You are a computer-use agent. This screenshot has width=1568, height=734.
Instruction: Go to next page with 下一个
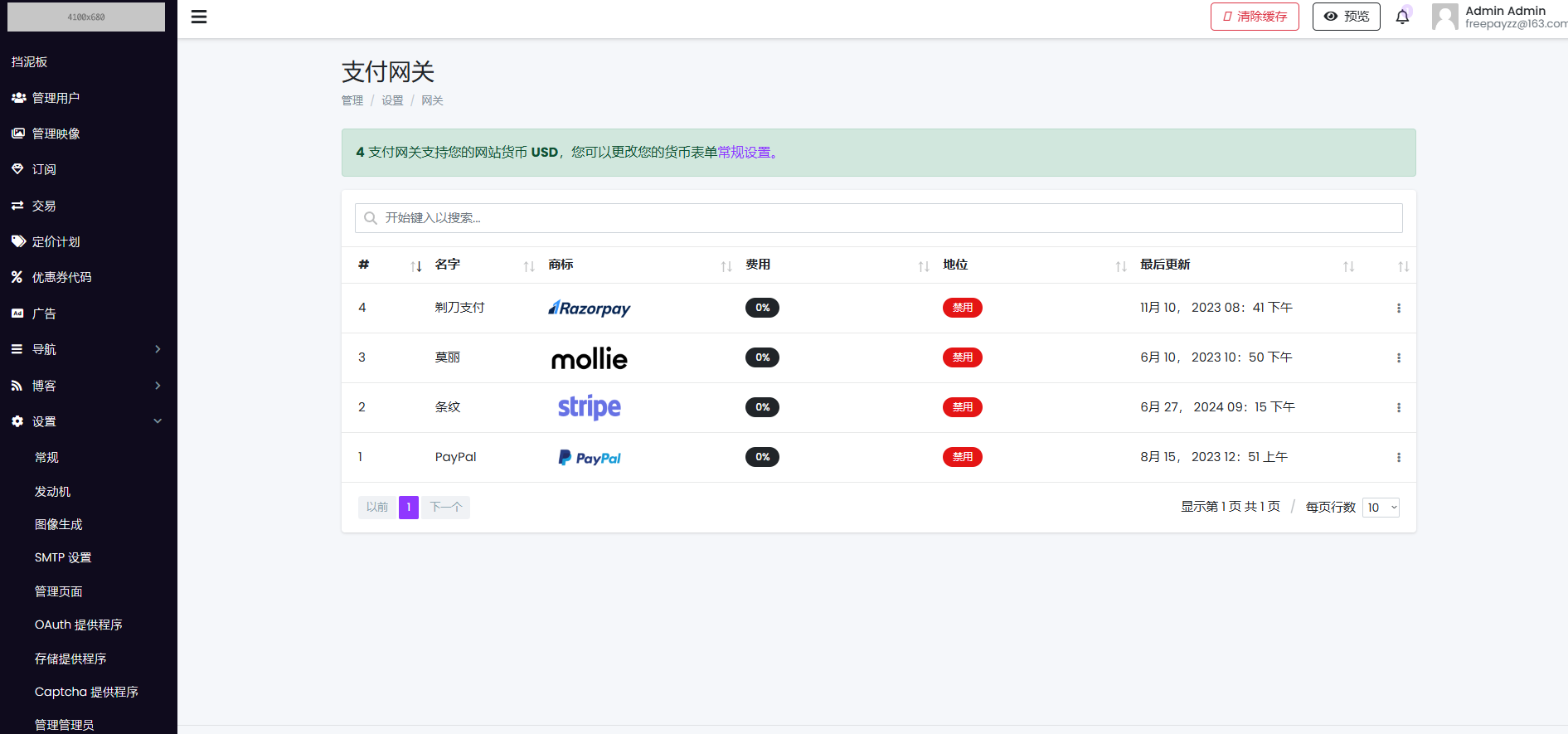[446, 507]
